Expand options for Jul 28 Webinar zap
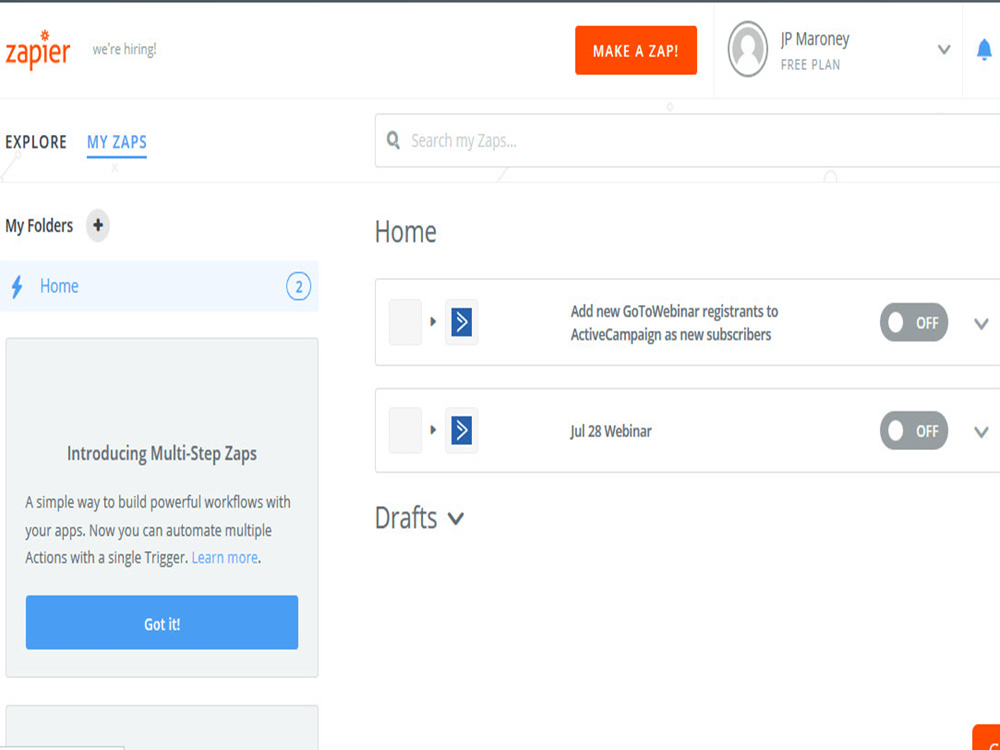This screenshot has height=750, width=1000. coord(981,432)
